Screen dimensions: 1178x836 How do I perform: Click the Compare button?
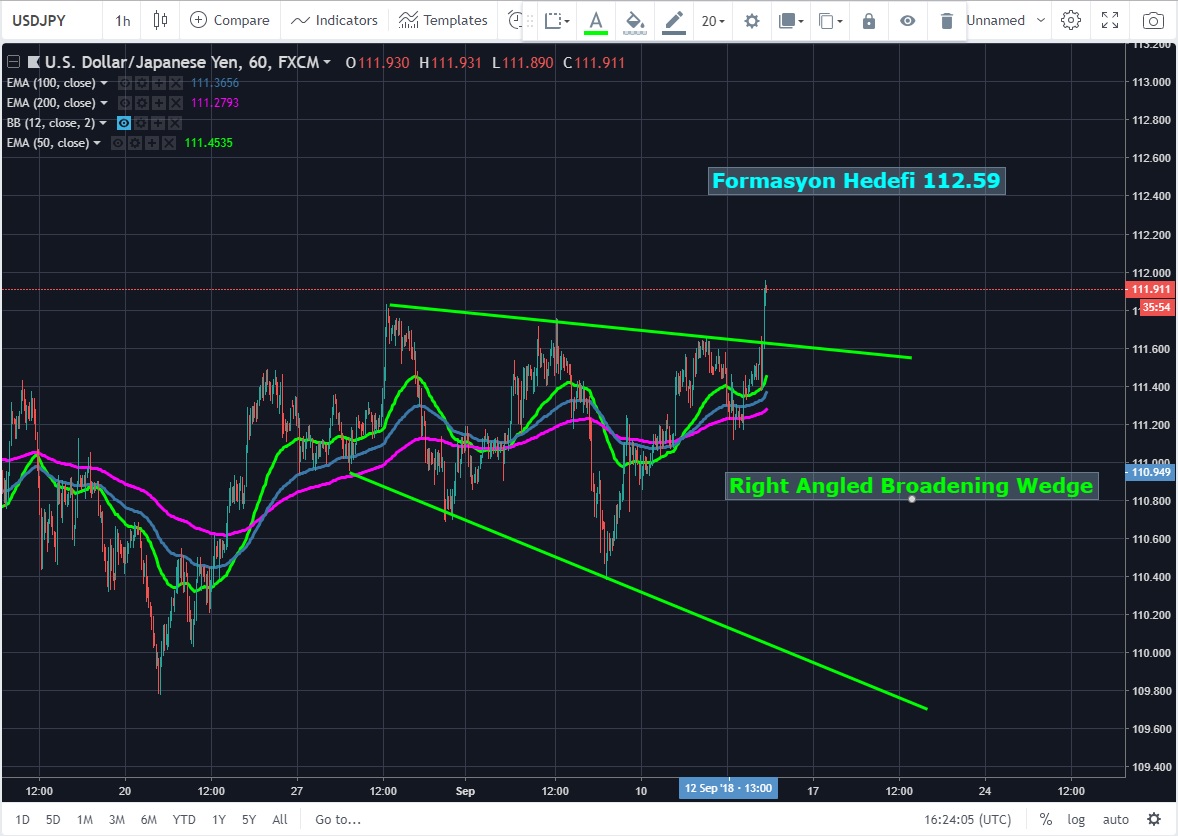coord(229,20)
